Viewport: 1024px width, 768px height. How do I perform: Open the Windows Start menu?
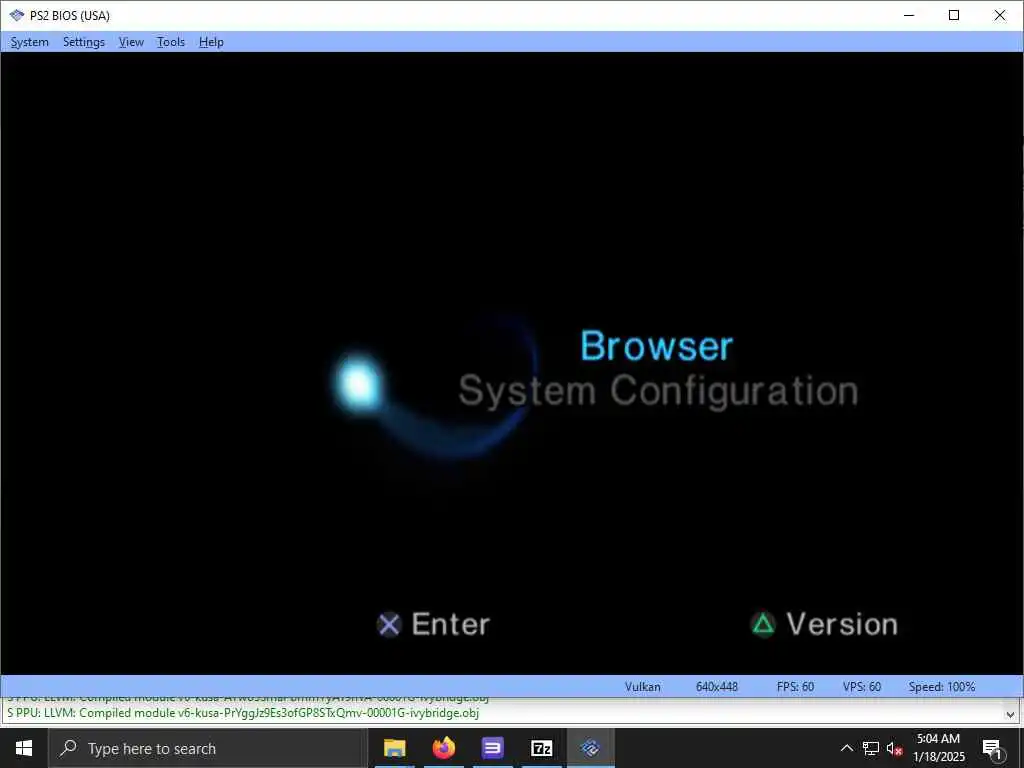pyautogui.click(x=24, y=748)
